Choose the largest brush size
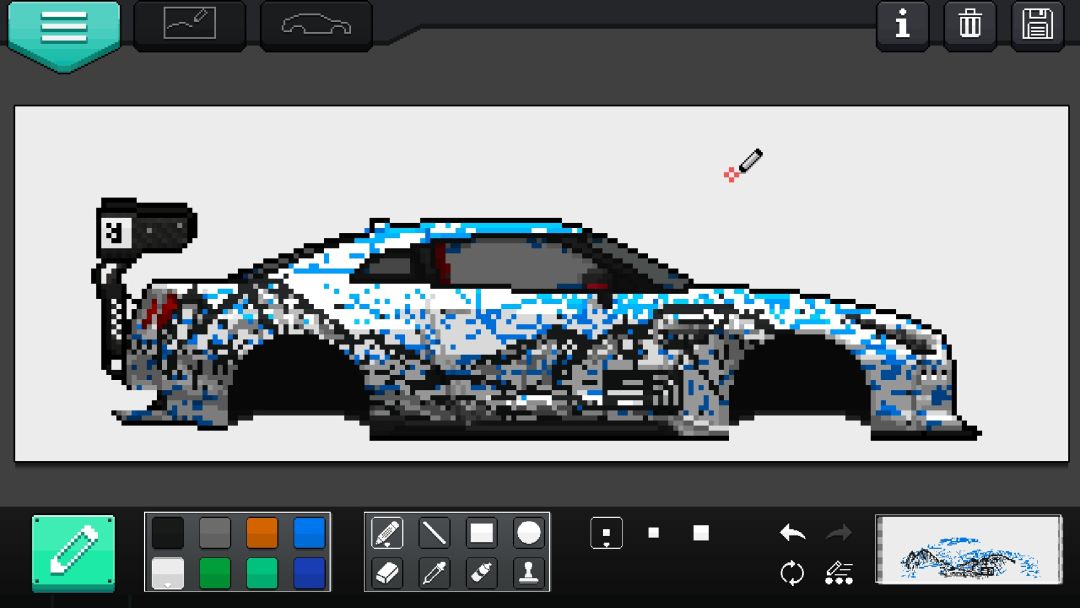 point(700,533)
